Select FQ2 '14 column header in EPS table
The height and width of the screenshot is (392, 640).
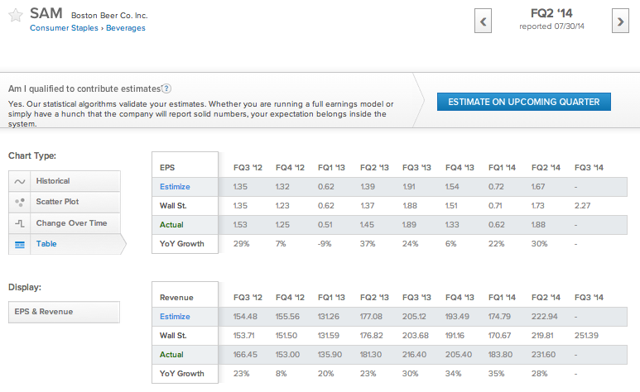[x=546, y=167]
